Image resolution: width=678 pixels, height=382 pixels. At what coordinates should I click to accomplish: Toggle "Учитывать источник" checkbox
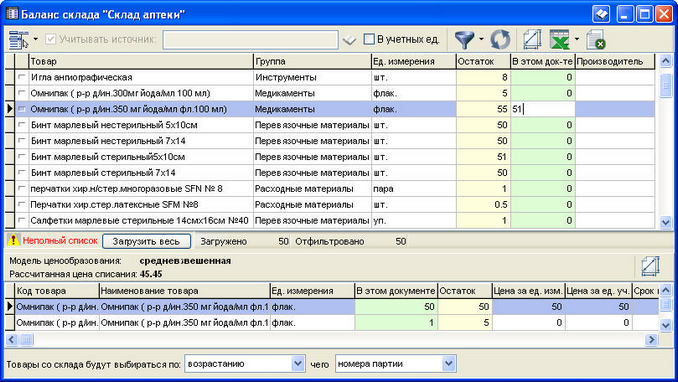pos(51,39)
